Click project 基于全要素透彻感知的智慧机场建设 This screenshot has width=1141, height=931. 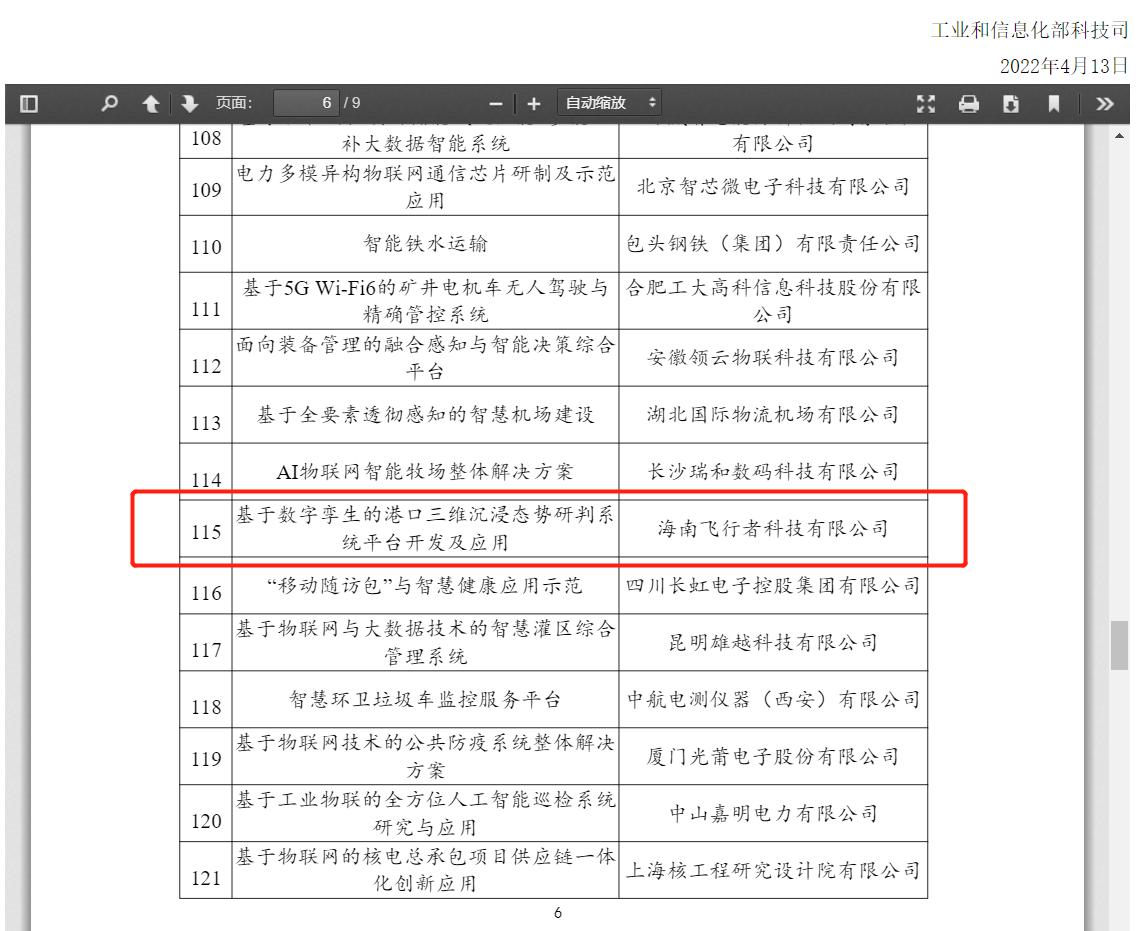(x=425, y=415)
